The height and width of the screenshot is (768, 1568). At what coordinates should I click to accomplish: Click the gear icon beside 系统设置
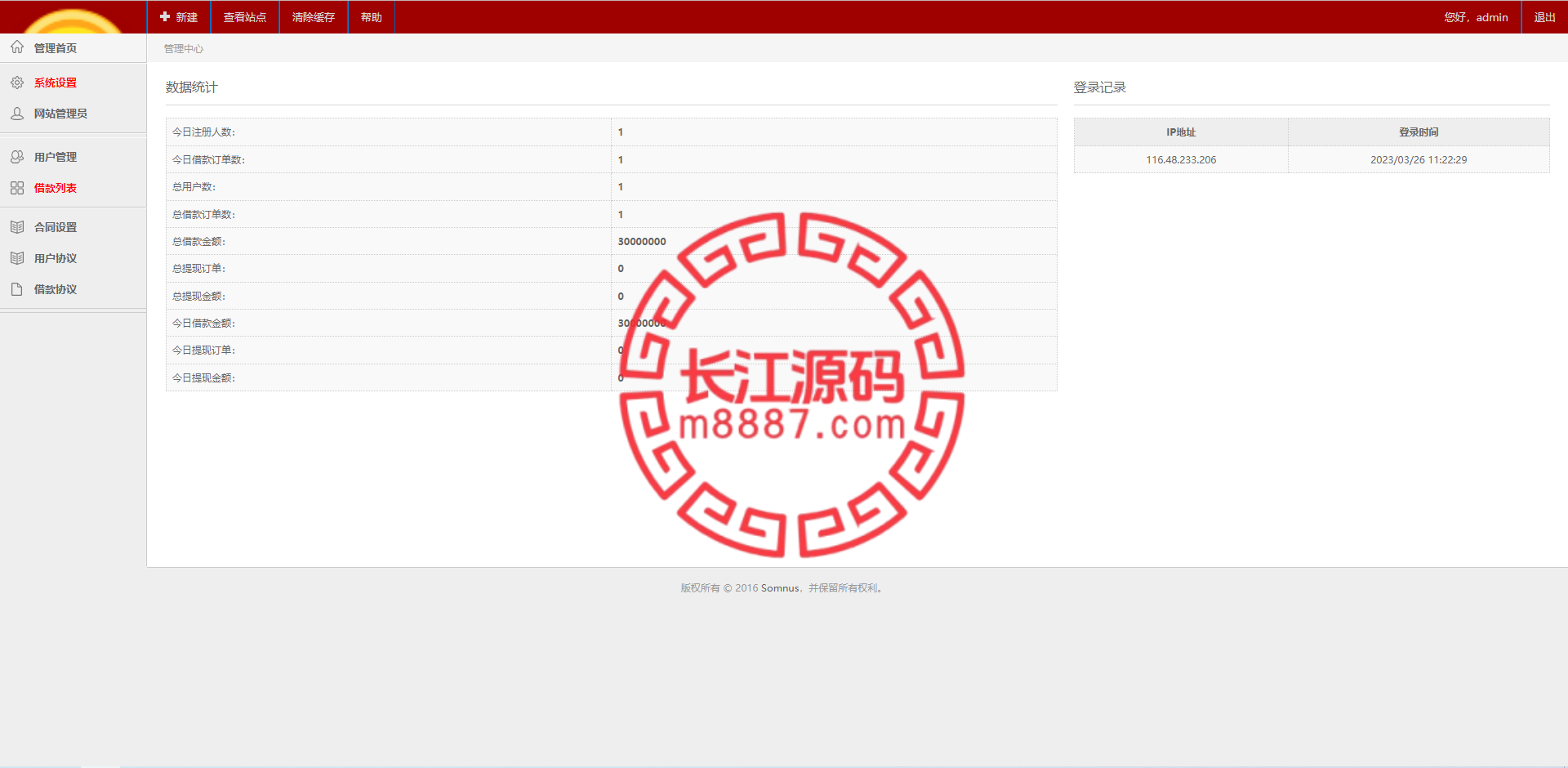coord(17,83)
